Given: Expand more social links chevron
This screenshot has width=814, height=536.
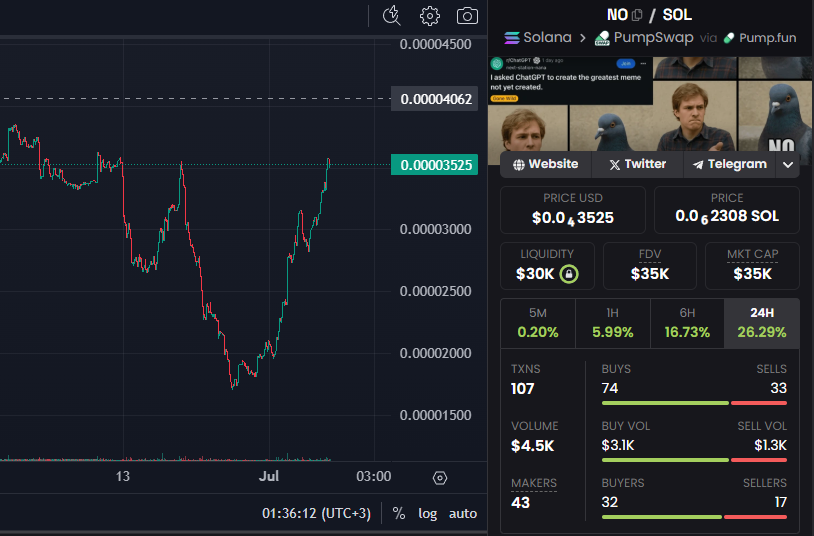Looking at the screenshot, I should pyautogui.click(x=788, y=165).
